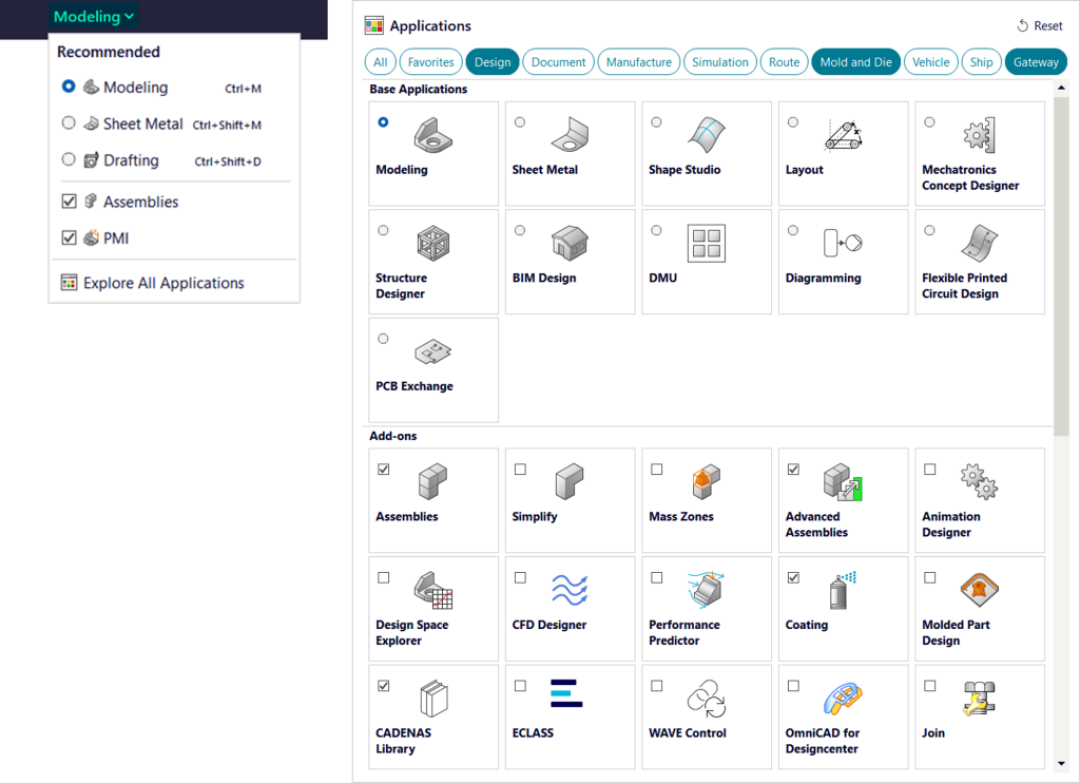
Task: Click the Molded Part Design icon
Action: [979, 589]
